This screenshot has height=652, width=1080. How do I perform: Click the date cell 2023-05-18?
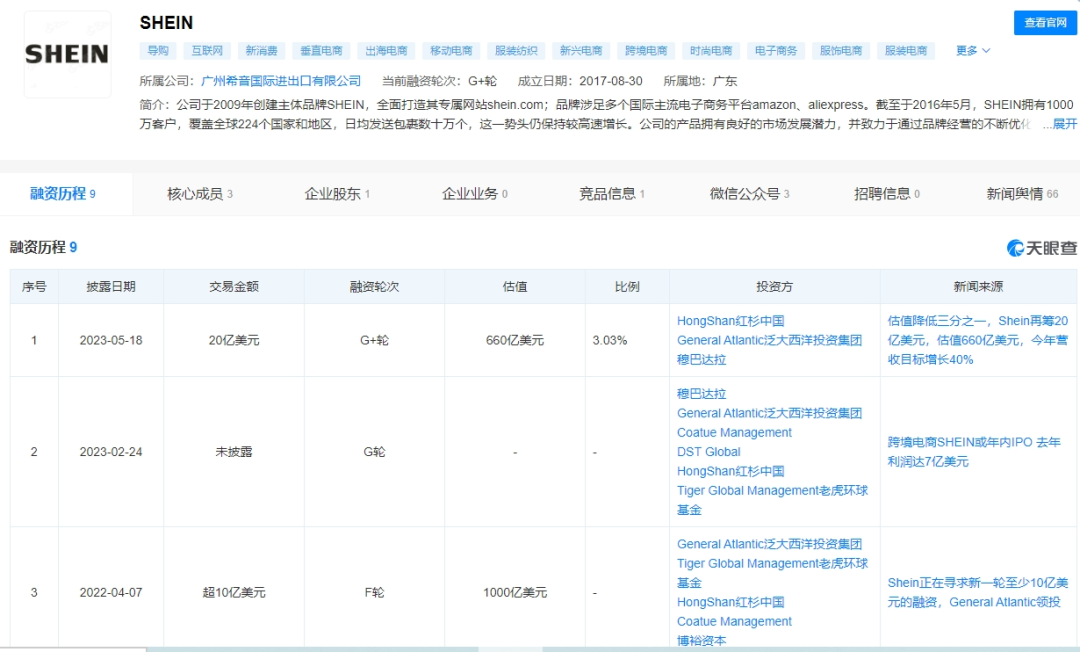[111, 340]
